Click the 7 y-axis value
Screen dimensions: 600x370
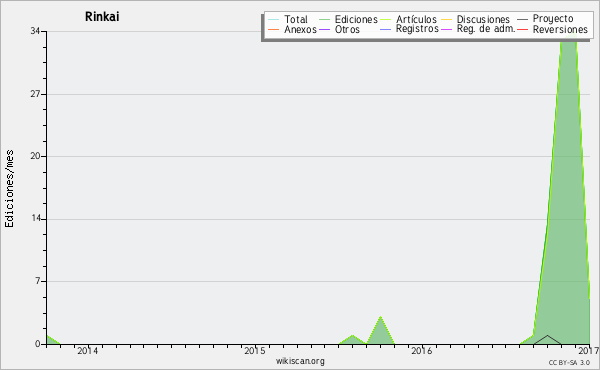coord(38,281)
